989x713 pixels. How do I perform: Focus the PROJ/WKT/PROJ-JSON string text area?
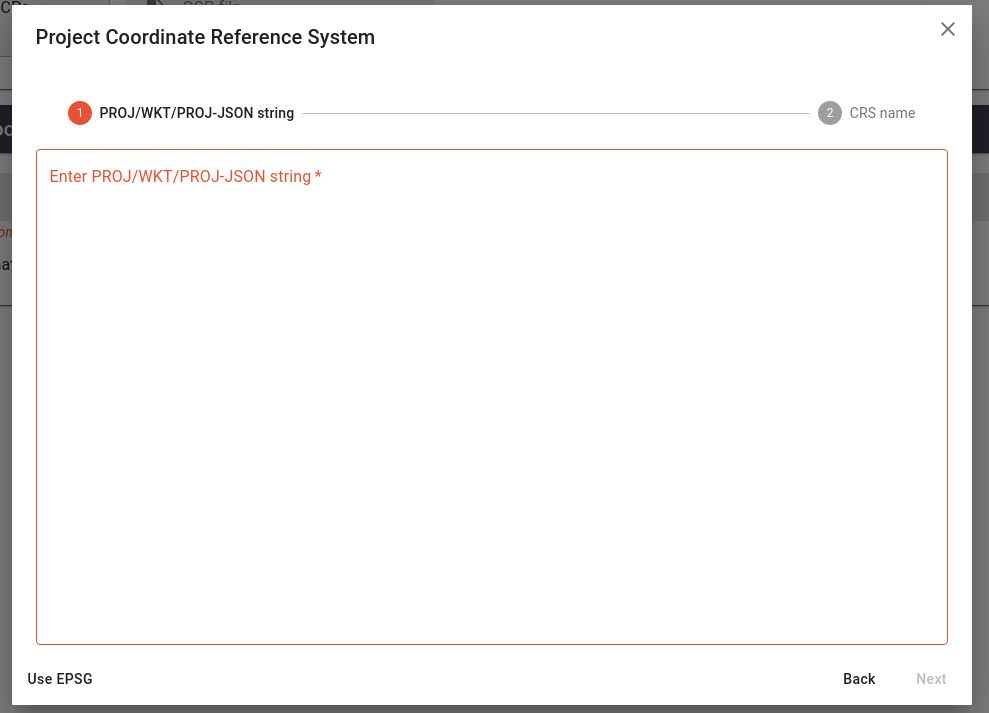click(x=491, y=400)
